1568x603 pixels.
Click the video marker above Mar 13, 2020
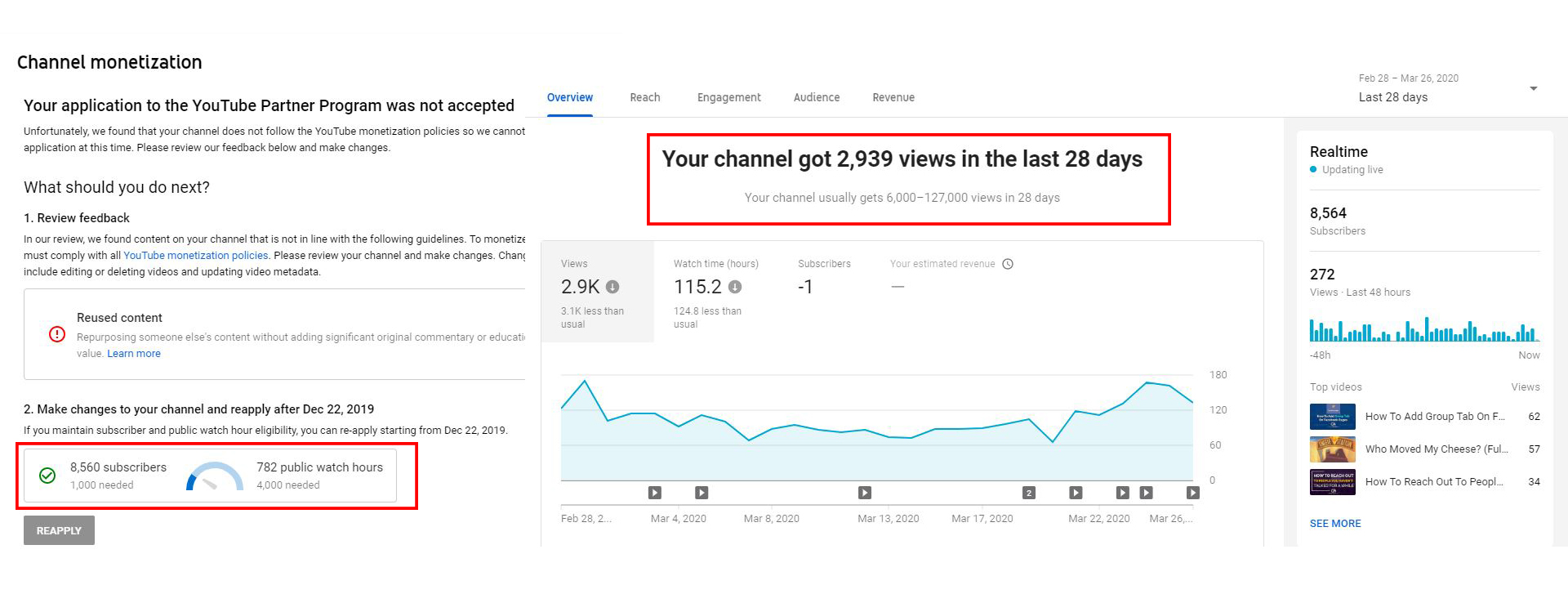pos(865,493)
